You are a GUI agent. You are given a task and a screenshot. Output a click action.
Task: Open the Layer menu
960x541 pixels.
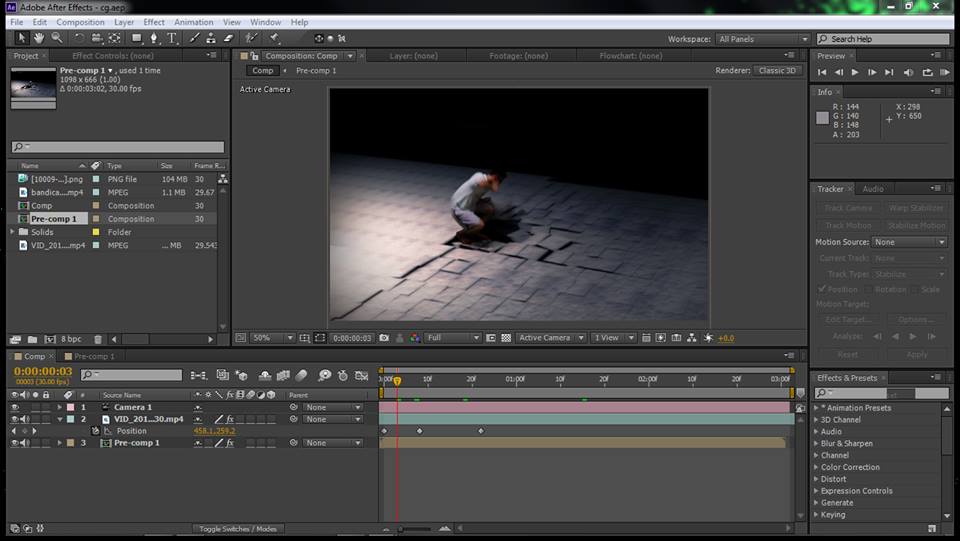[x=124, y=22]
